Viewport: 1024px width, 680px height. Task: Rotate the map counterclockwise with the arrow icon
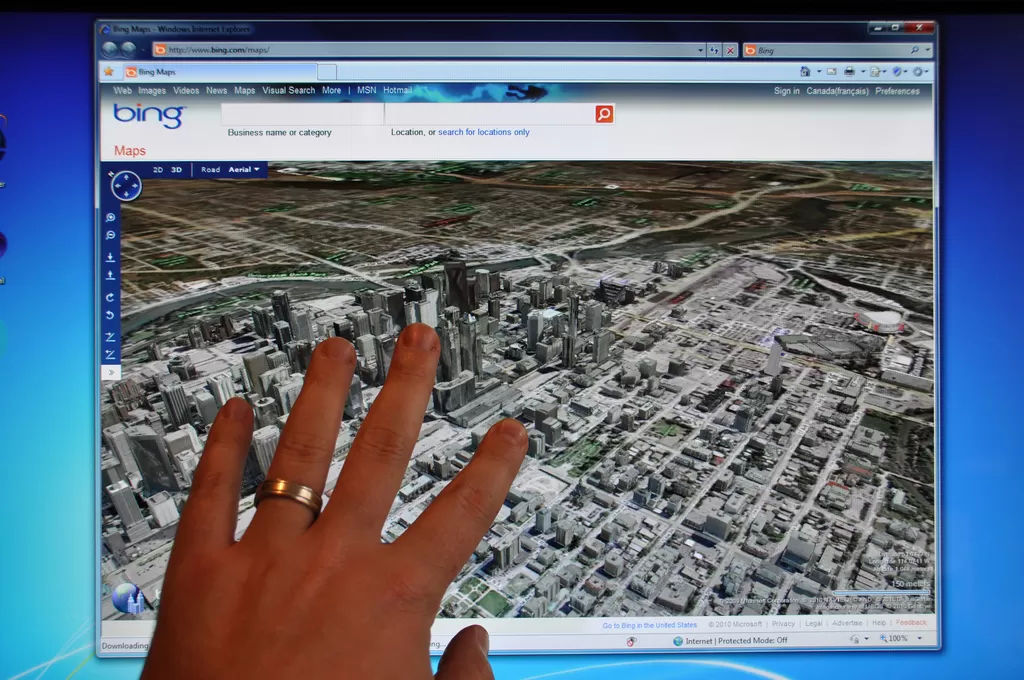110,315
